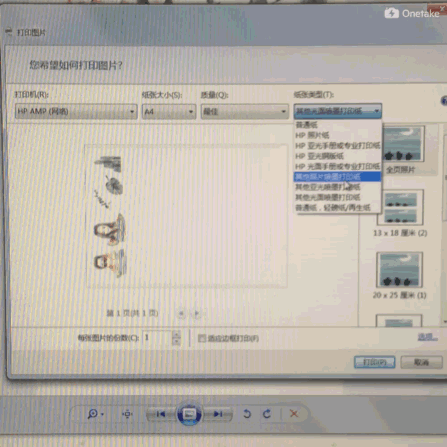
Task: Select the 13 x 18 厘米 layout thumbnail
Action: pos(400,207)
